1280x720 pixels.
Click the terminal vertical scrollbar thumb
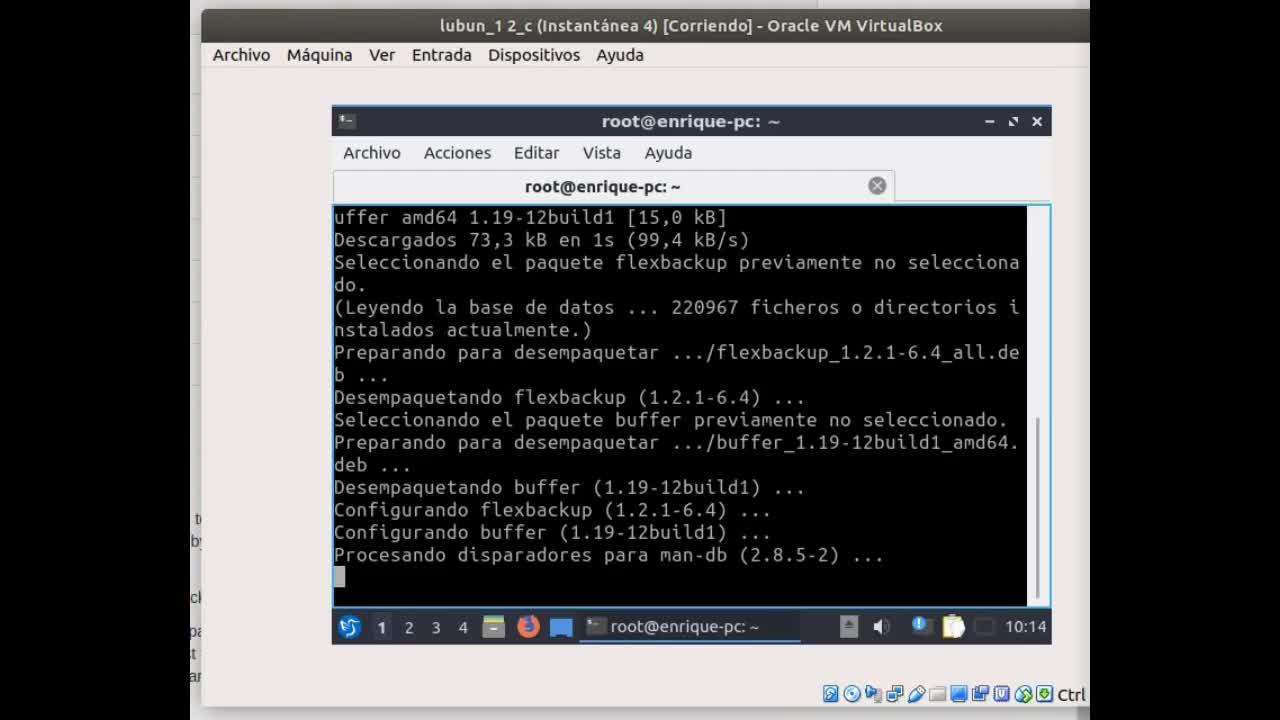(x=1038, y=507)
